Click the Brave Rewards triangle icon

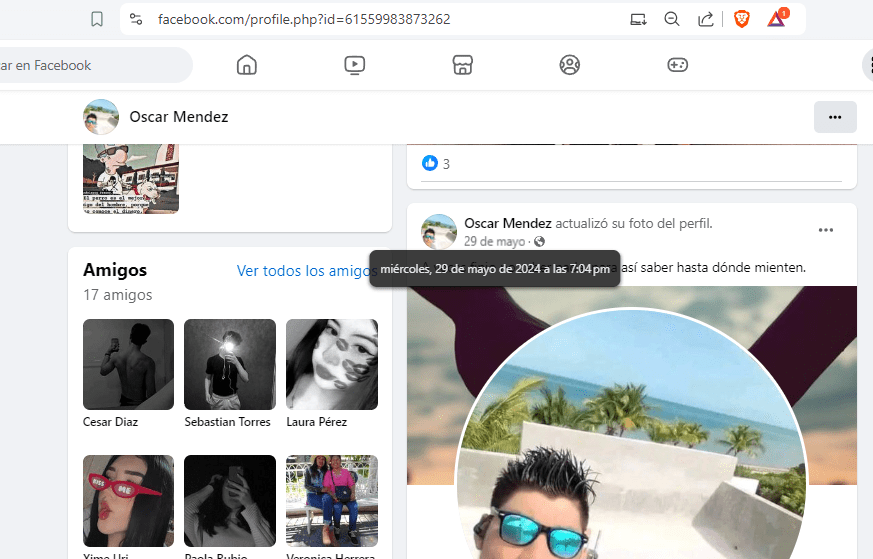click(x=776, y=19)
